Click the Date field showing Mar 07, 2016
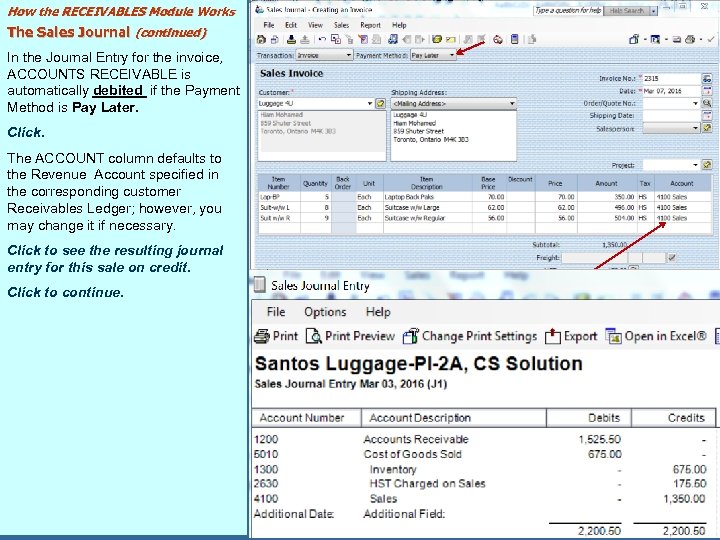 click(671, 91)
